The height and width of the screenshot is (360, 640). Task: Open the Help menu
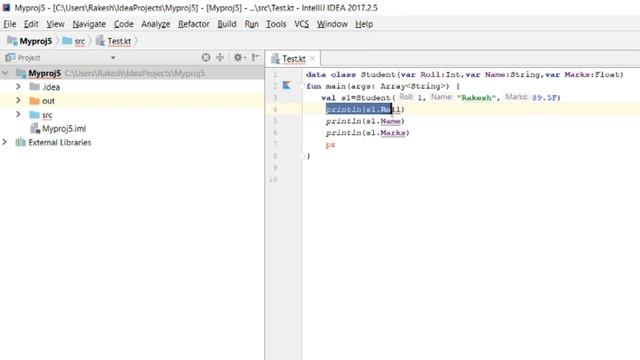tap(364, 24)
